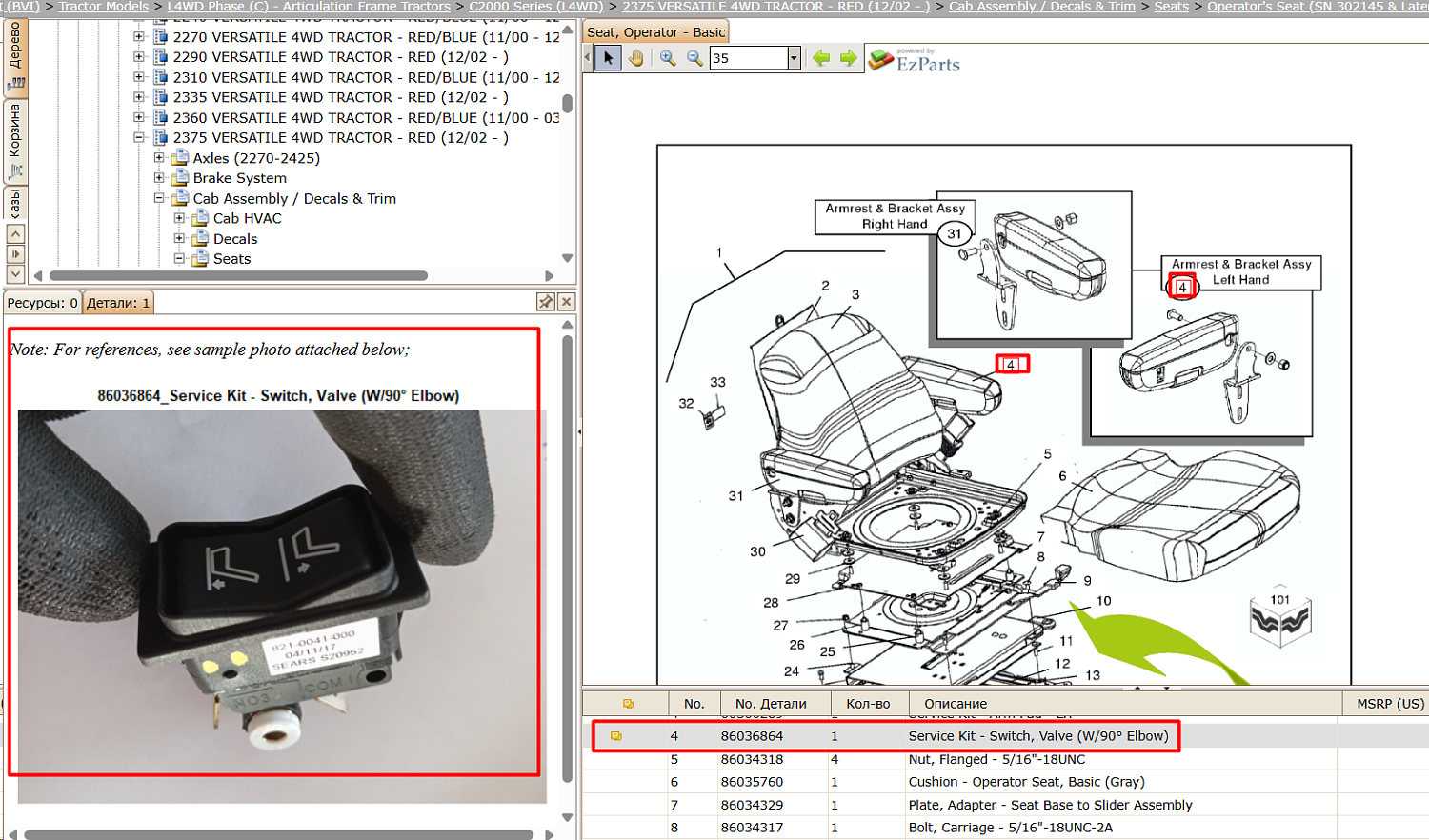1429x840 pixels.
Task: Click the Decals folder icon
Action: pyautogui.click(x=200, y=239)
